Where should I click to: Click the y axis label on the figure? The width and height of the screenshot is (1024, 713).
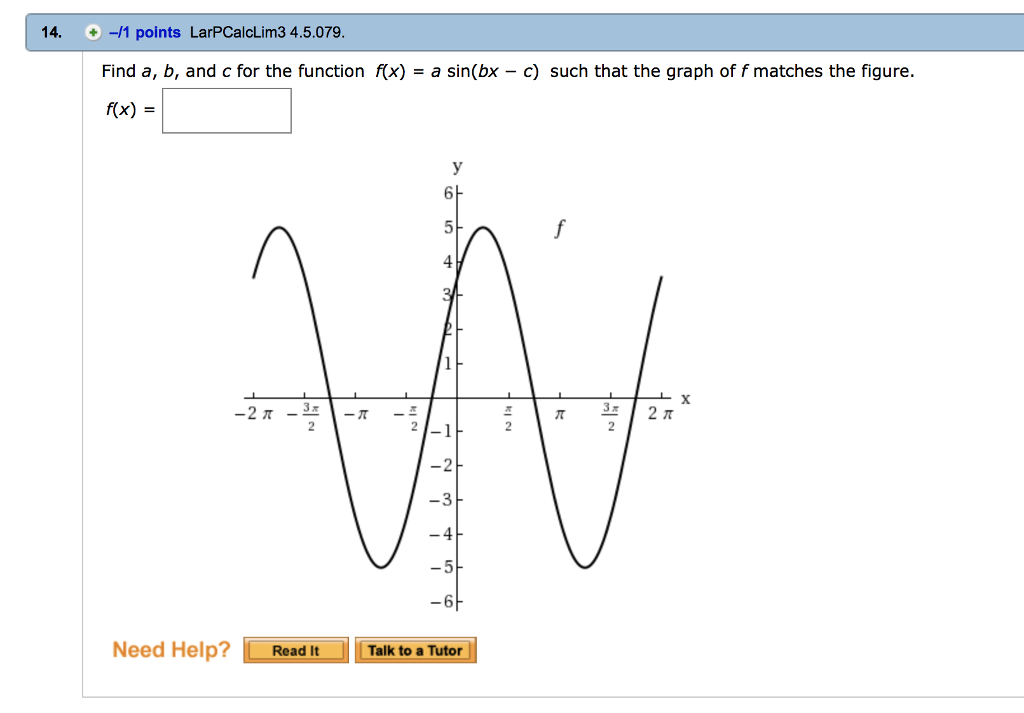pos(456,166)
